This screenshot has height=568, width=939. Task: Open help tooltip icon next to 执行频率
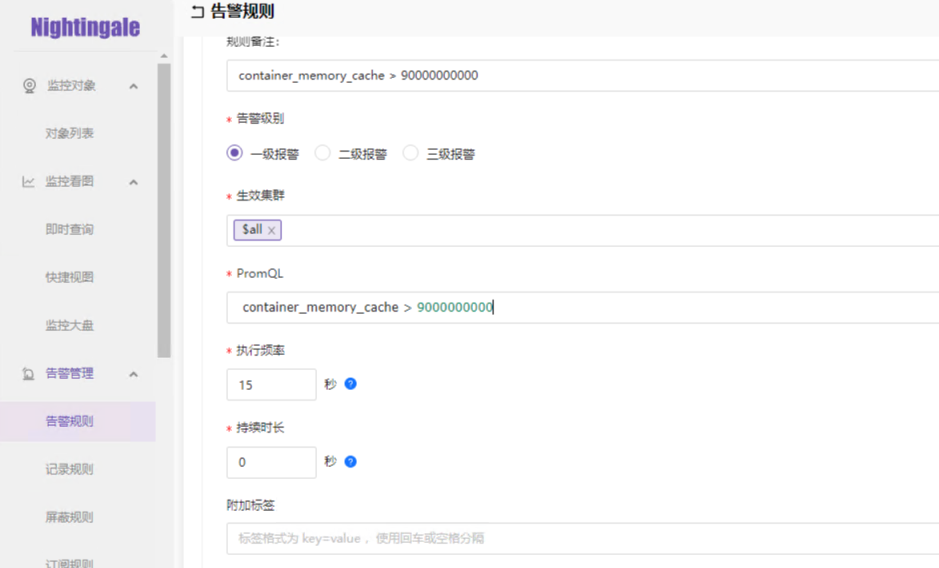click(351, 384)
